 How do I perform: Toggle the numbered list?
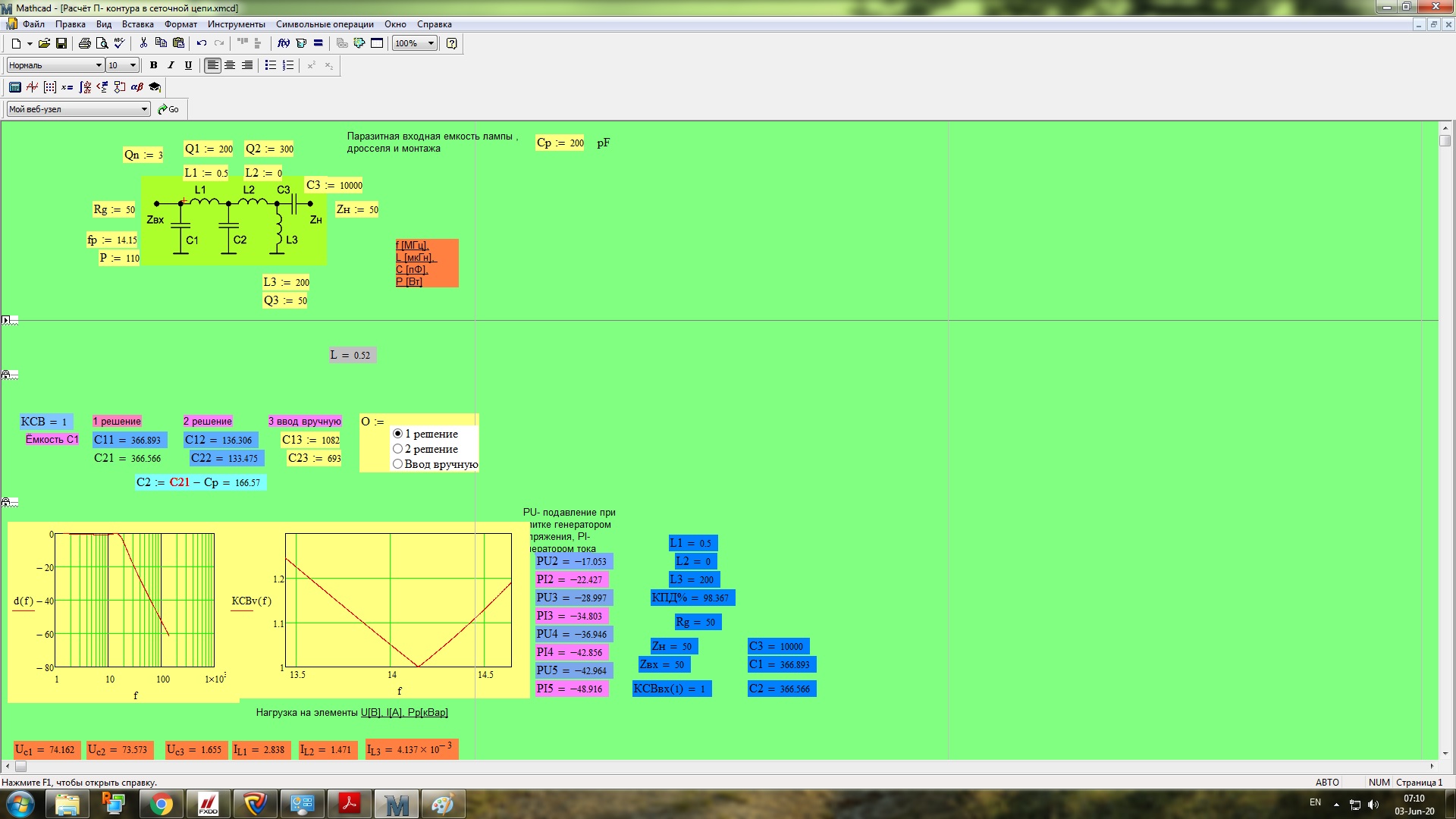point(288,65)
